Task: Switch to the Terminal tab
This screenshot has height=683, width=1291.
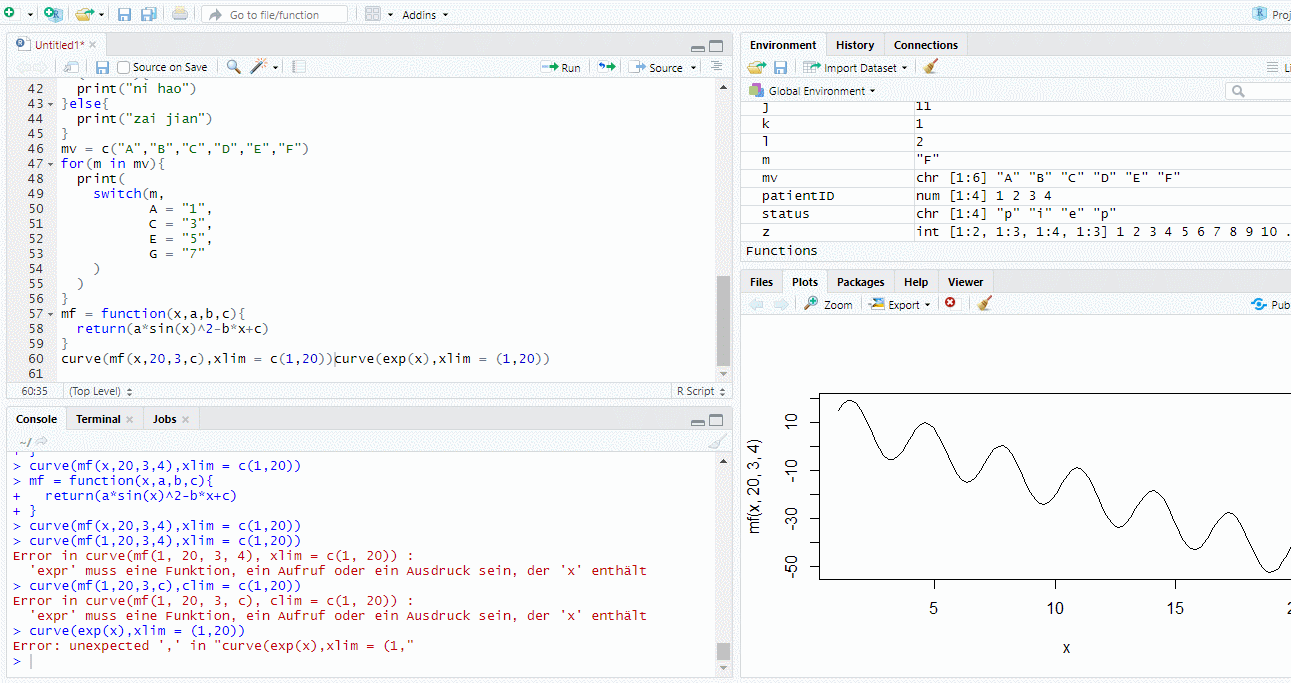Action: [98, 419]
